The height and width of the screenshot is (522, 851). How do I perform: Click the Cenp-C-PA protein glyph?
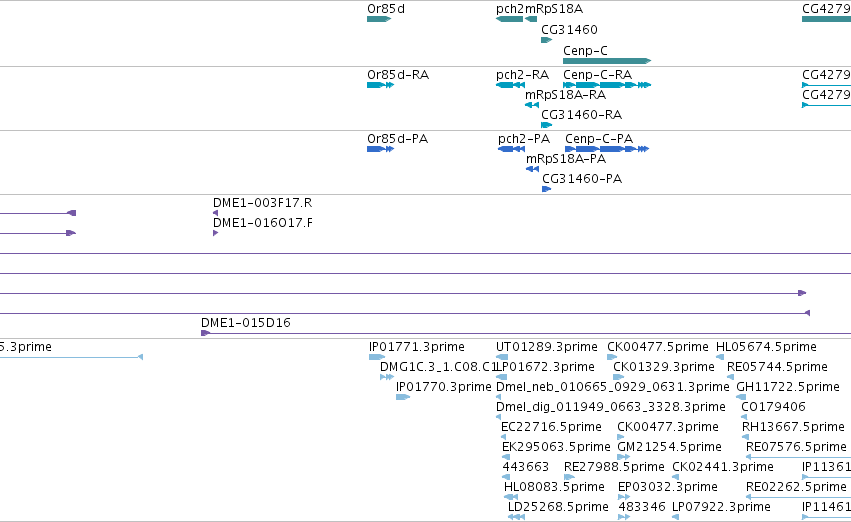click(x=607, y=149)
